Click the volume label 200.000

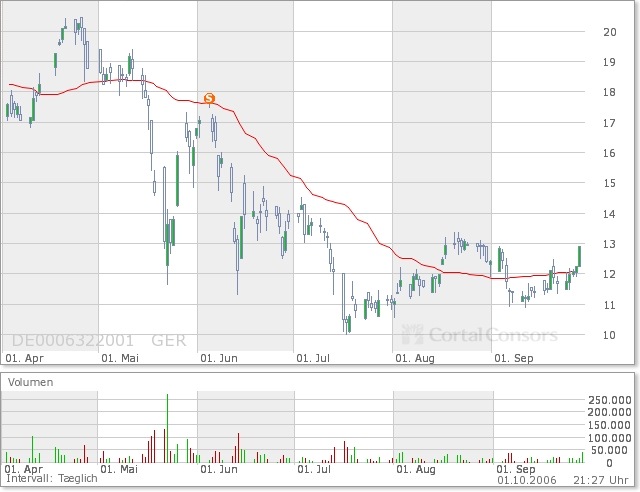610,412
